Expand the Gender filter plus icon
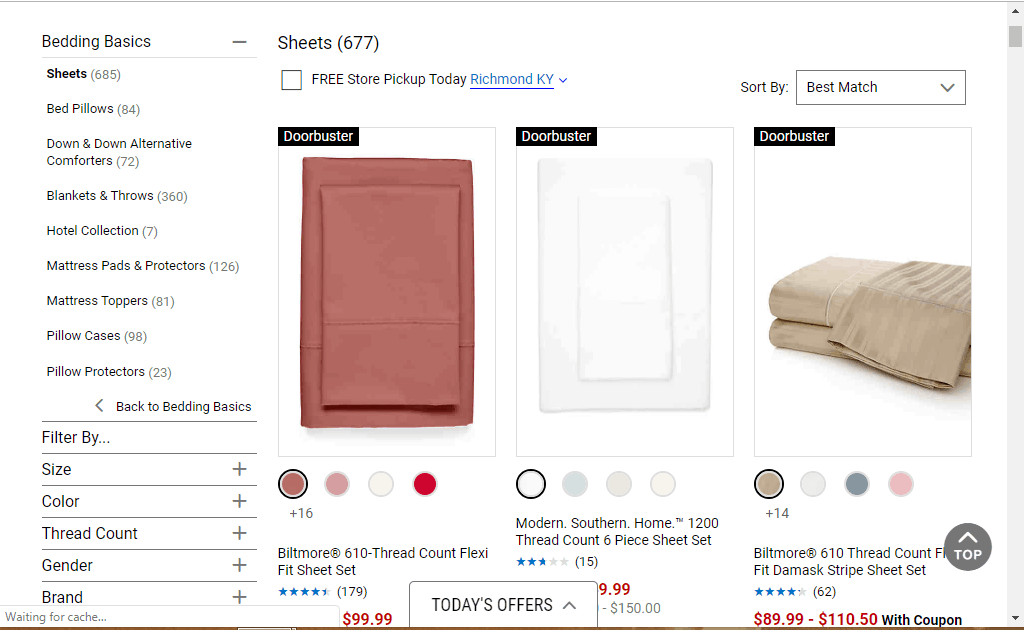The width and height of the screenshot is (1024, 630). 239,565
